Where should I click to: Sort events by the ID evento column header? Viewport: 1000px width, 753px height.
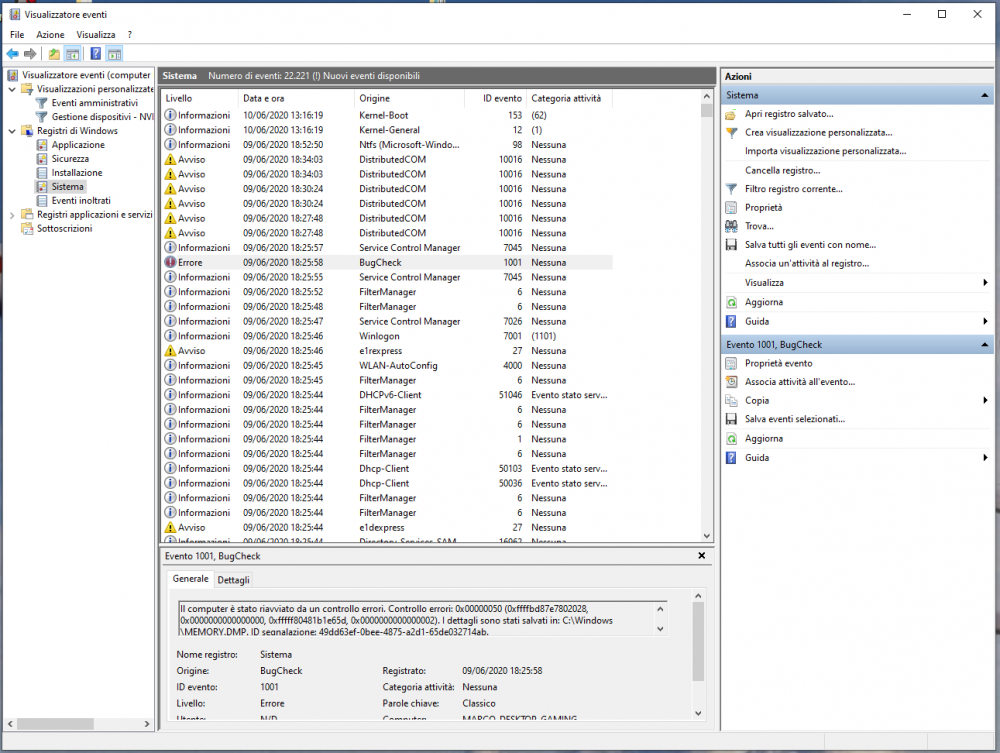pos(502,99)
